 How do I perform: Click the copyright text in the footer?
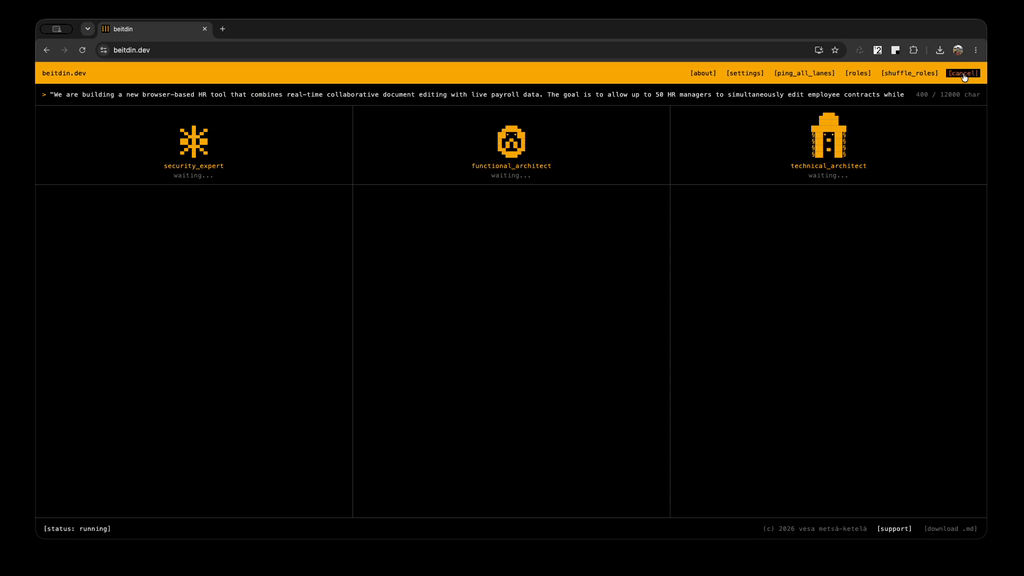tap(815, 529)
